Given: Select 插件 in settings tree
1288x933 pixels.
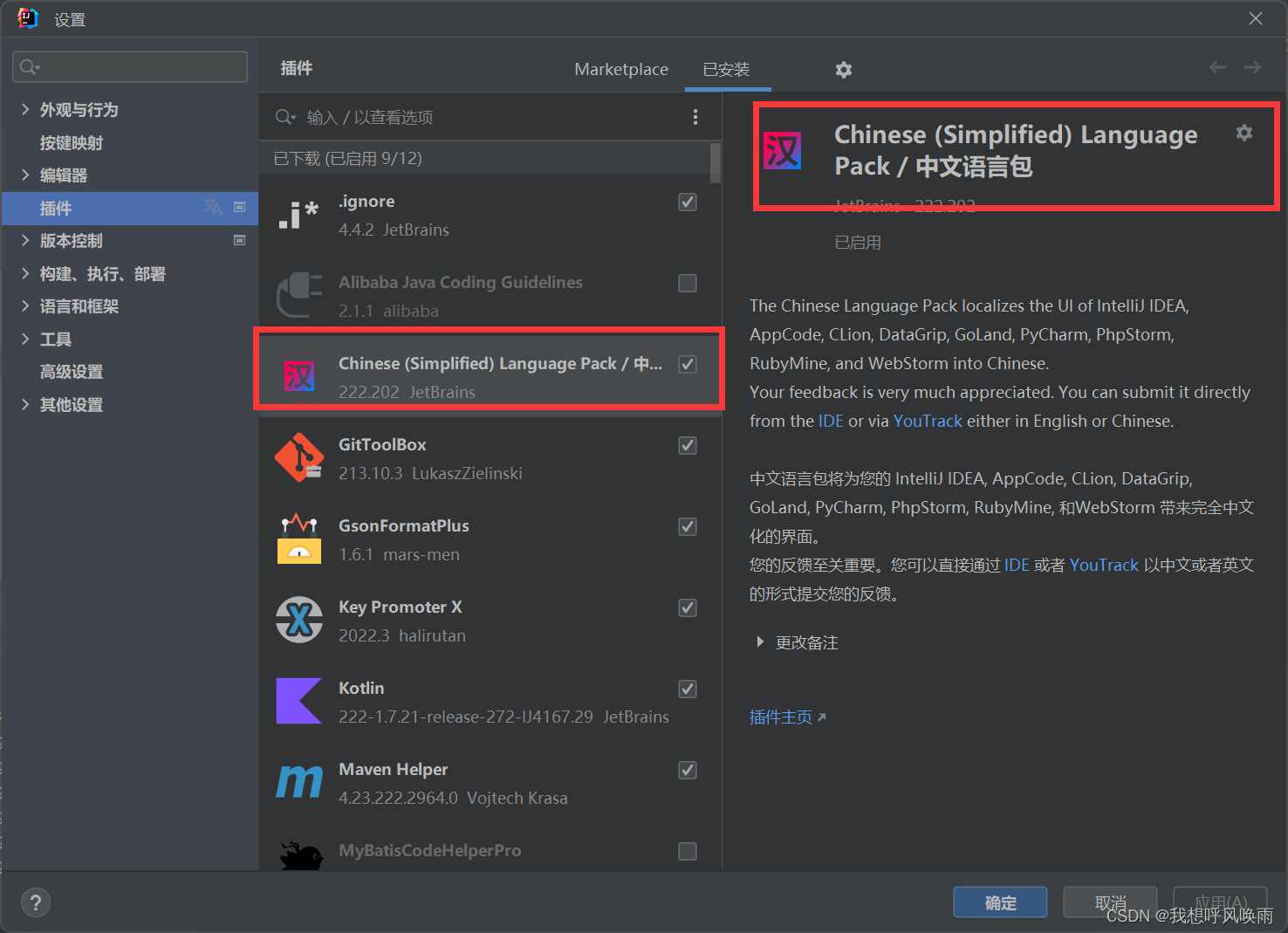Looking at the screenshot, I should [x=56, y=208].
